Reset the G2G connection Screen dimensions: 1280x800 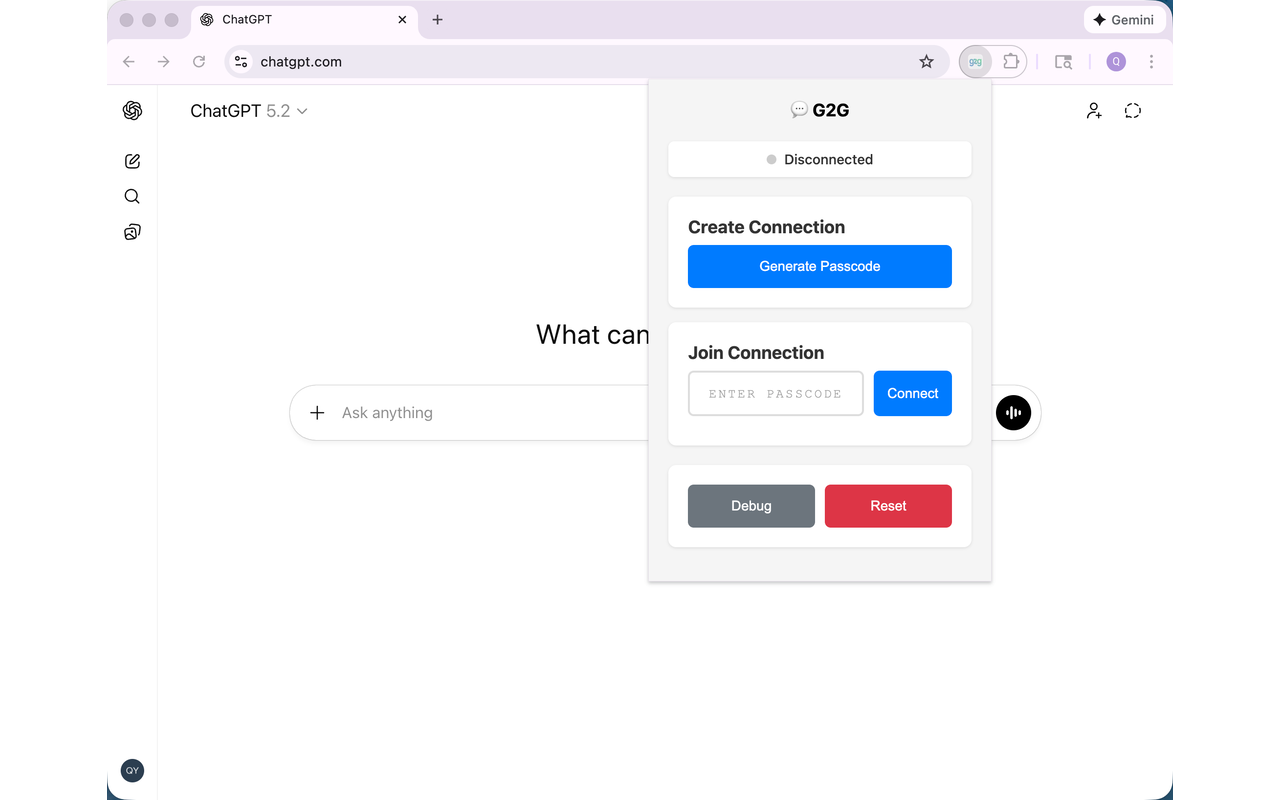(888, 506)
